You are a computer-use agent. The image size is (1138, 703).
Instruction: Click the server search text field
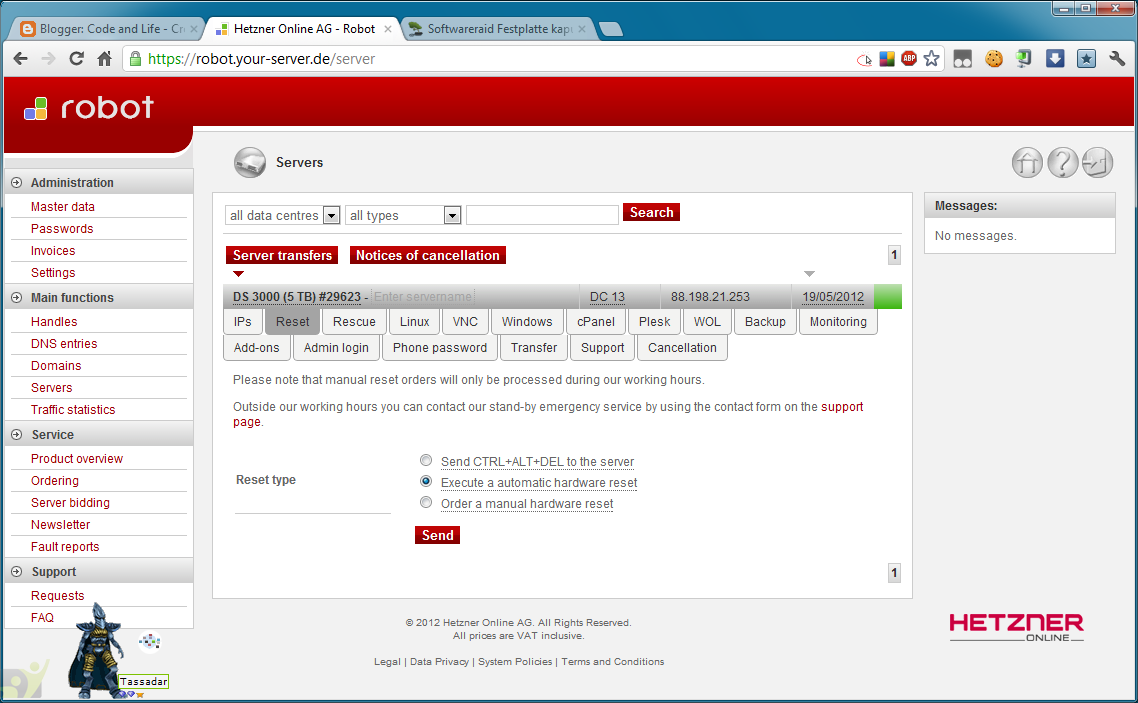pyautogui.click(x=542, y=215)
